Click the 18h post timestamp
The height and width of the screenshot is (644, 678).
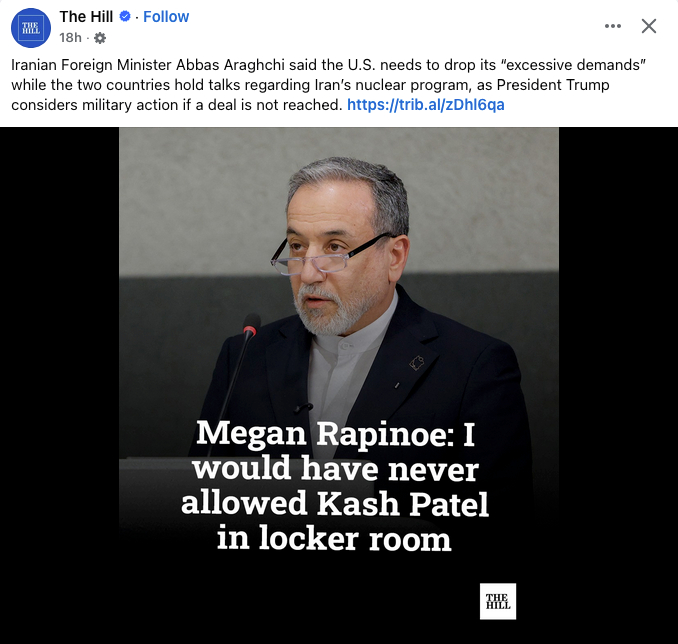click(70, 38)
